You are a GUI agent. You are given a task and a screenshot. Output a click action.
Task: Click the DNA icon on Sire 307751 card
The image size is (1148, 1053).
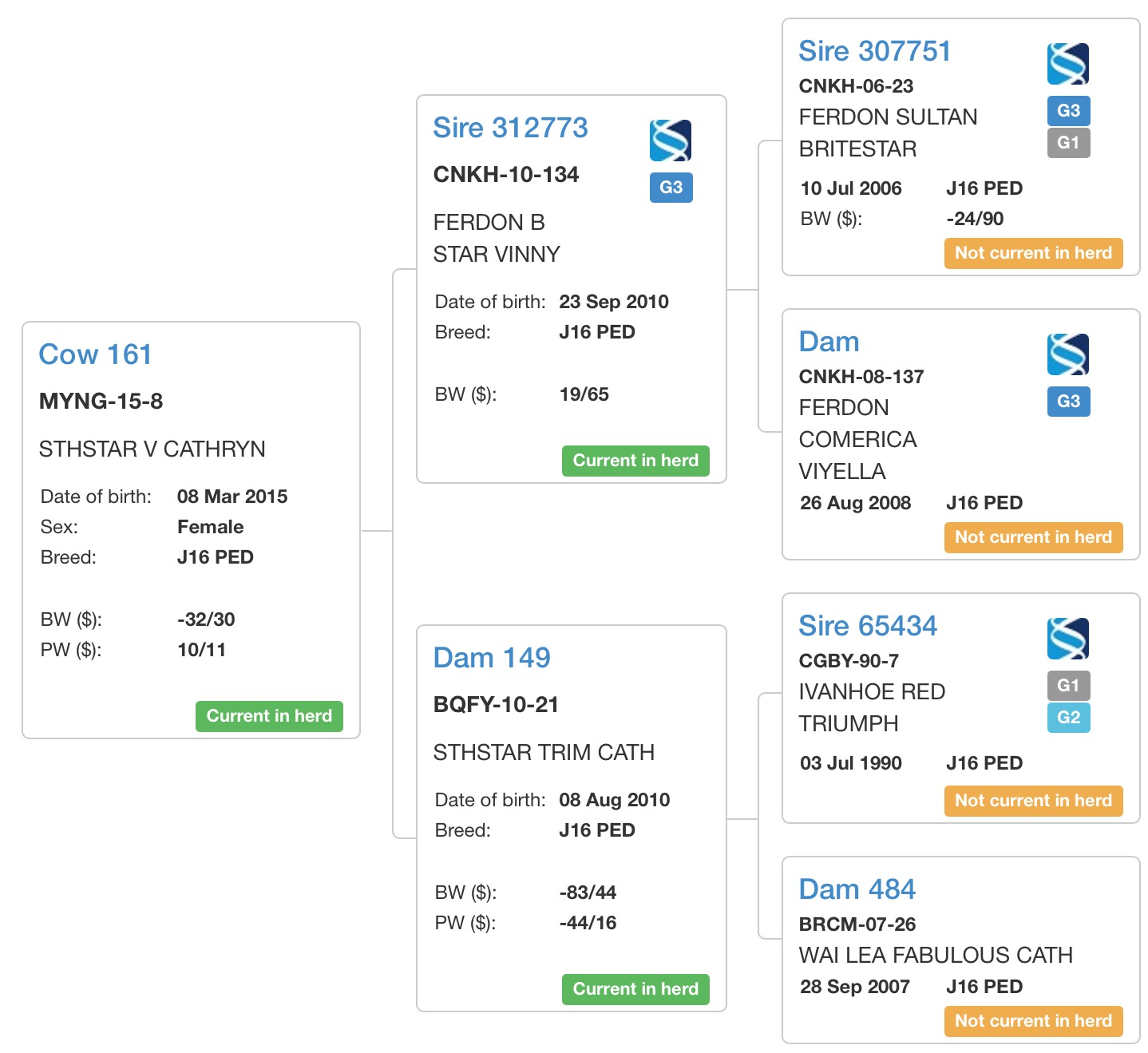1067,64
